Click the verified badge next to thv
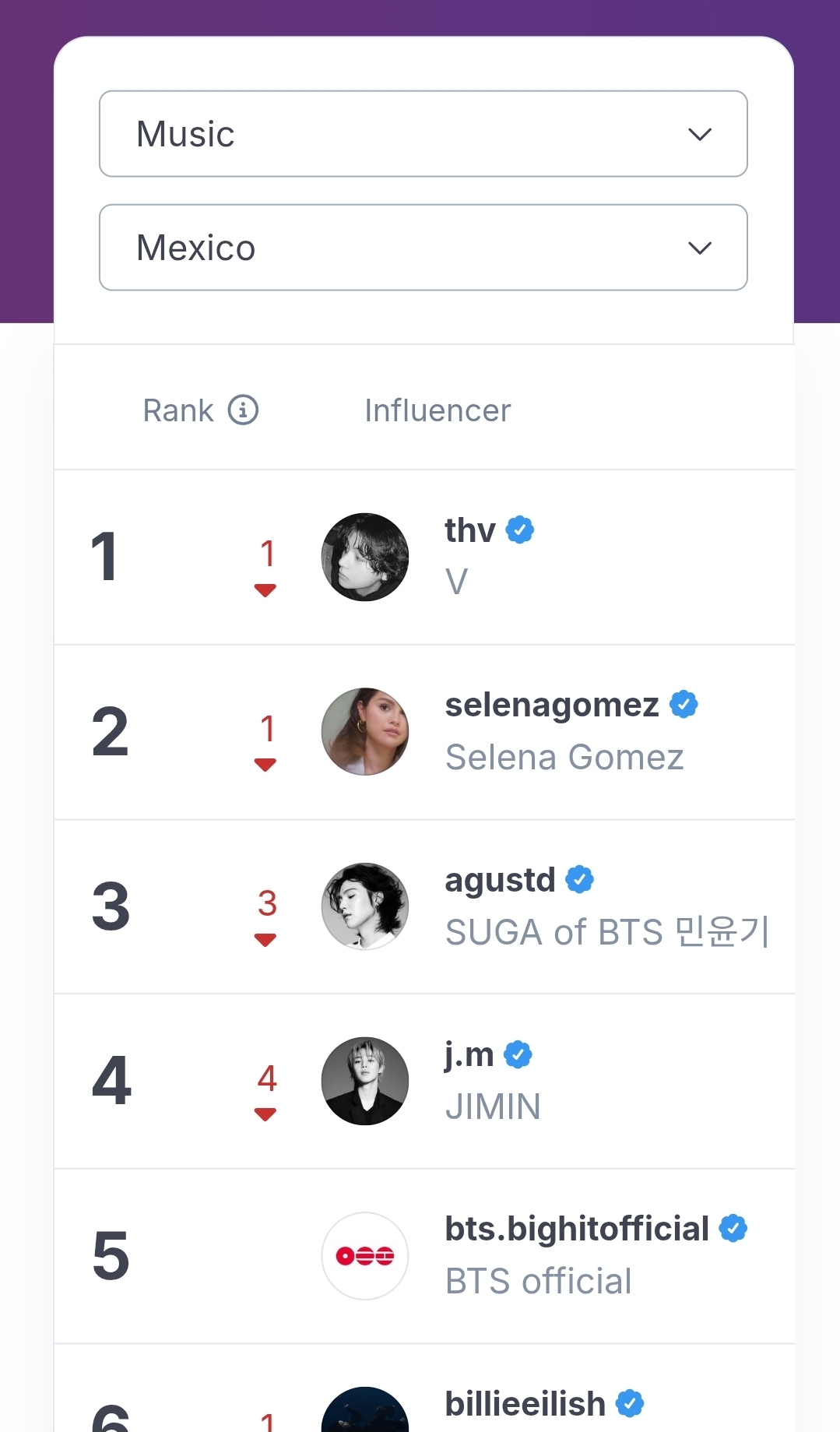 click(520, 530)
